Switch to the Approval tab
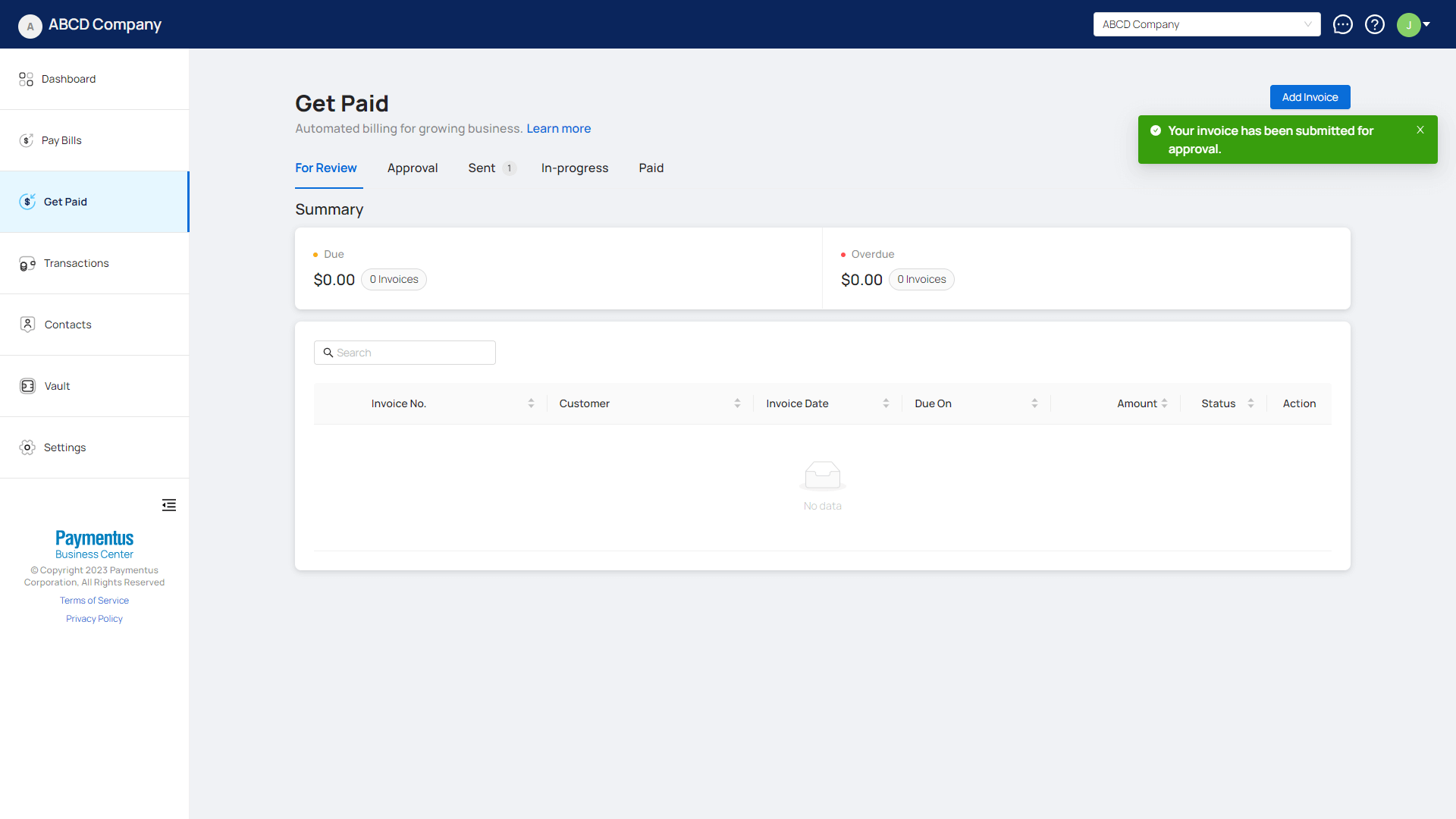This screenshot has width=1456, height=819. [413, 168]
